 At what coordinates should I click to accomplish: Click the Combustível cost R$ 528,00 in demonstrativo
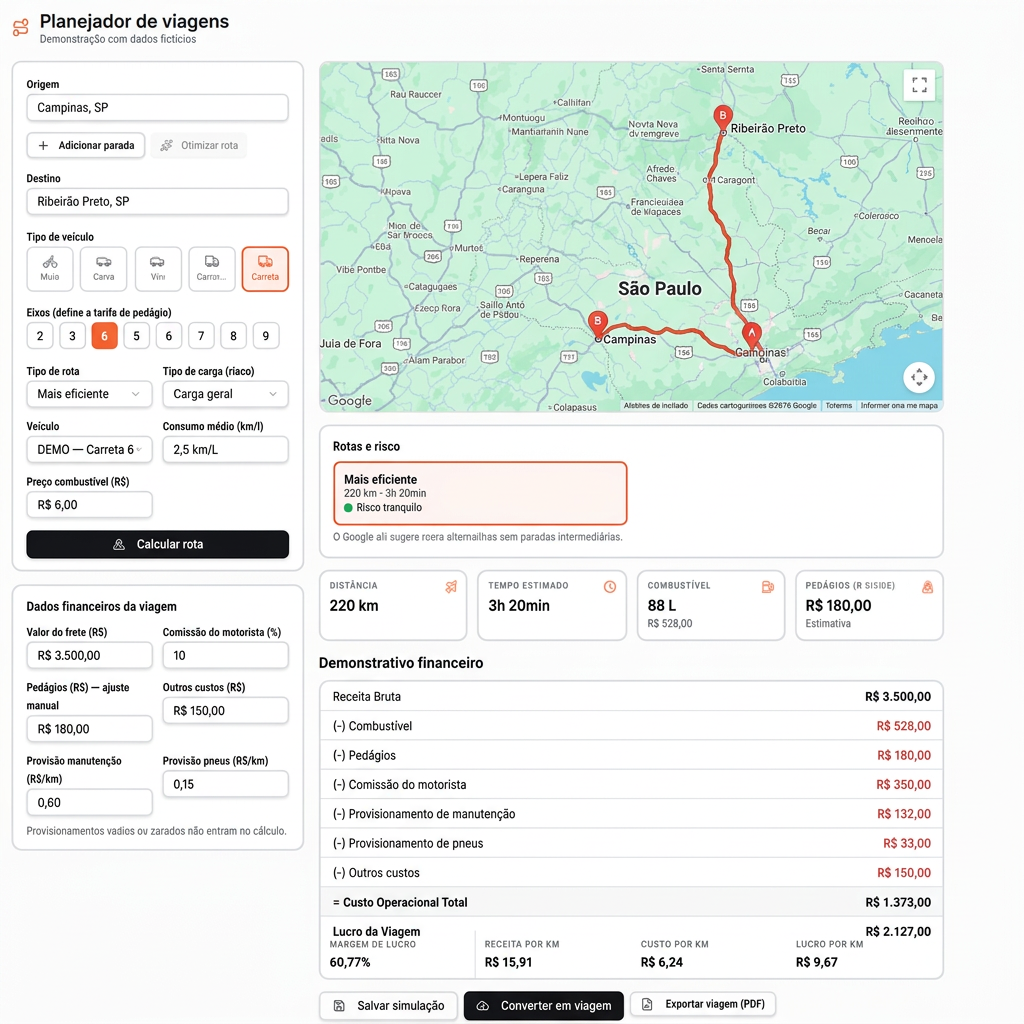903,726
